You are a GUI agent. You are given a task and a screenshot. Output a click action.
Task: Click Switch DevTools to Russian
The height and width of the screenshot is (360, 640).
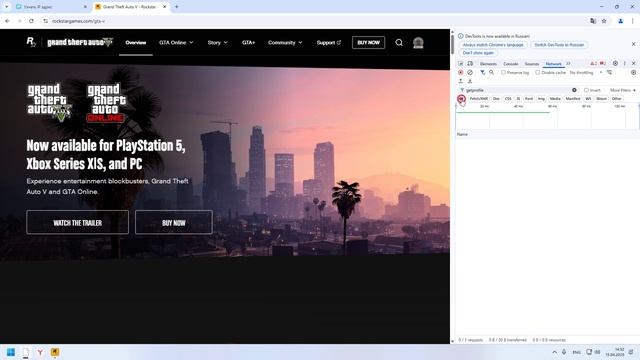point(559,45)
